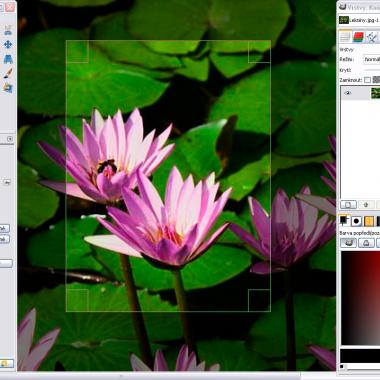Click the tool options tab menu arrow

[10, 139]
